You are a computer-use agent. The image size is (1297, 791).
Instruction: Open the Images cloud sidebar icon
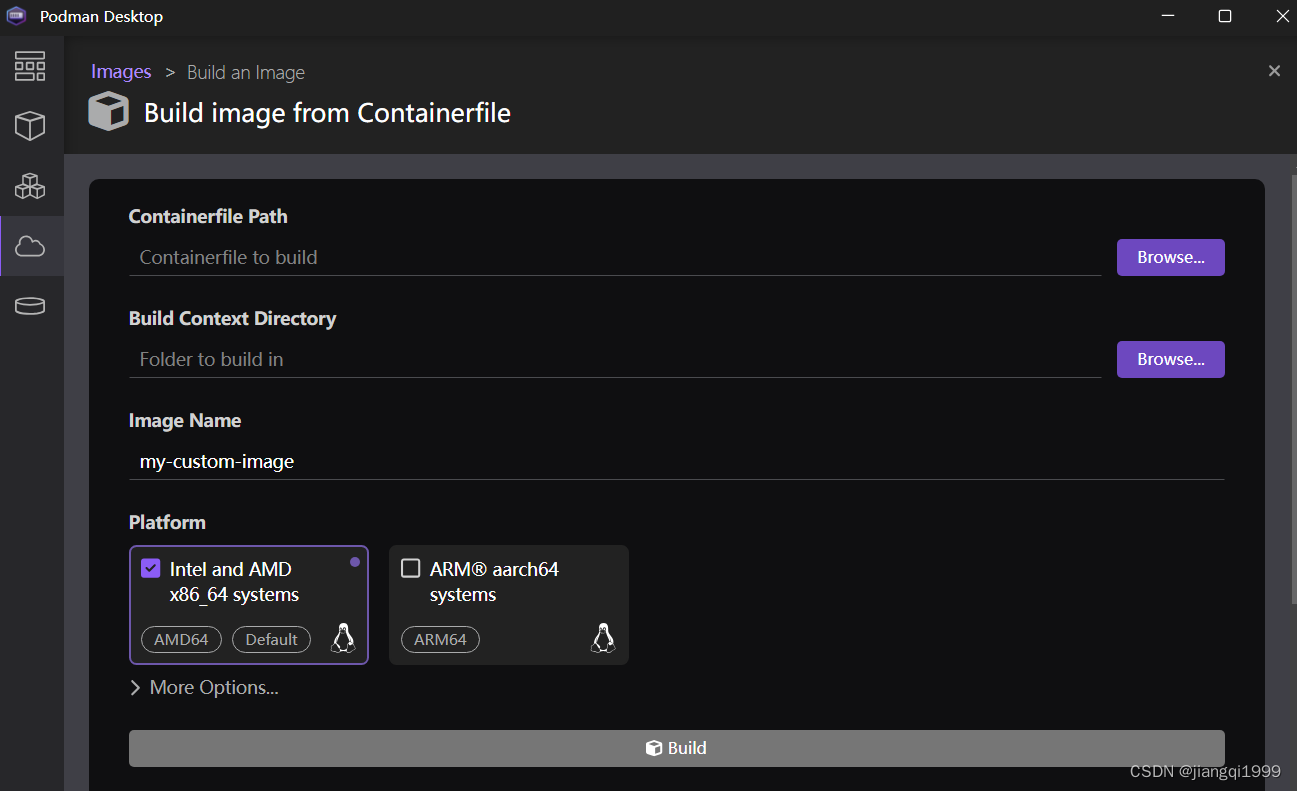[30, 246]
